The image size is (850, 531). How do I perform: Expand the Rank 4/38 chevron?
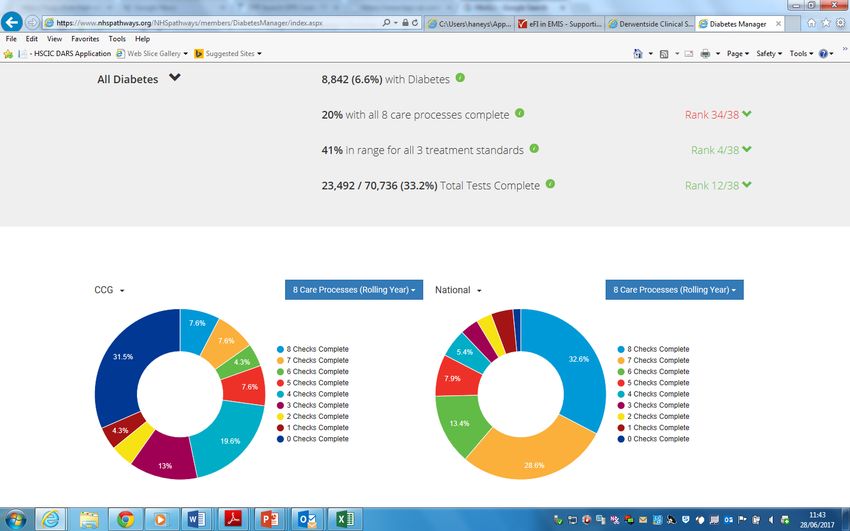pos(747,149)
